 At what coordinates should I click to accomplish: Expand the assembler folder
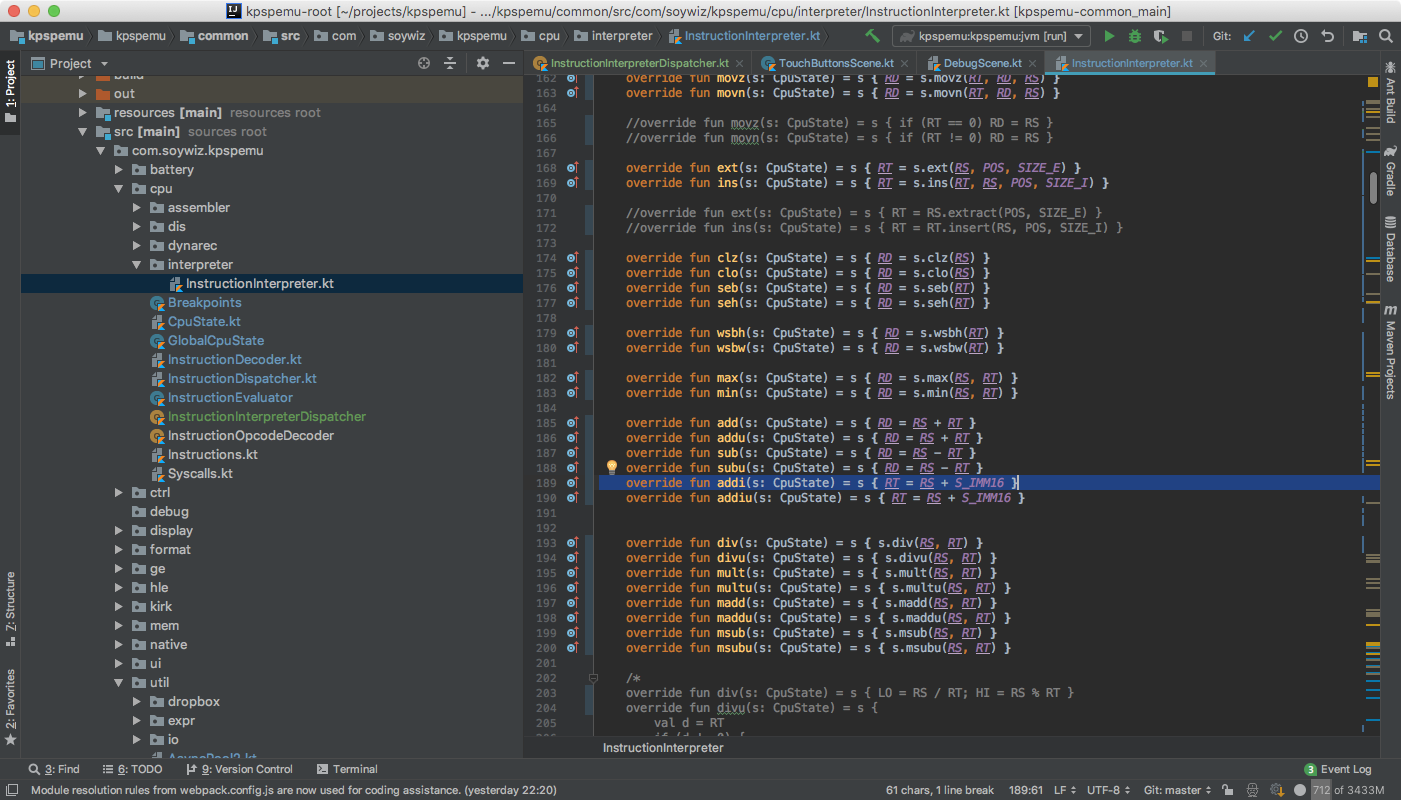click(x=138, y=208)
